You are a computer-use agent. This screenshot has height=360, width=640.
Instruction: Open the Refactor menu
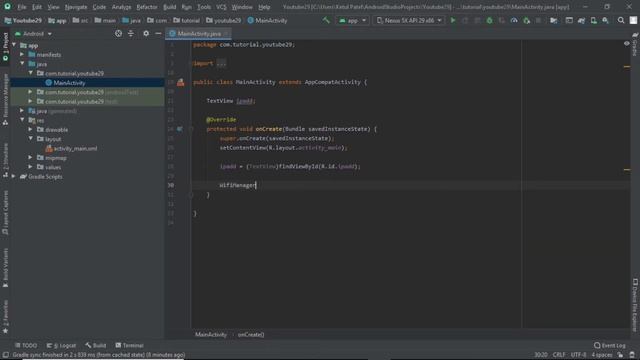pyautogui.click(x=147, y=7)
